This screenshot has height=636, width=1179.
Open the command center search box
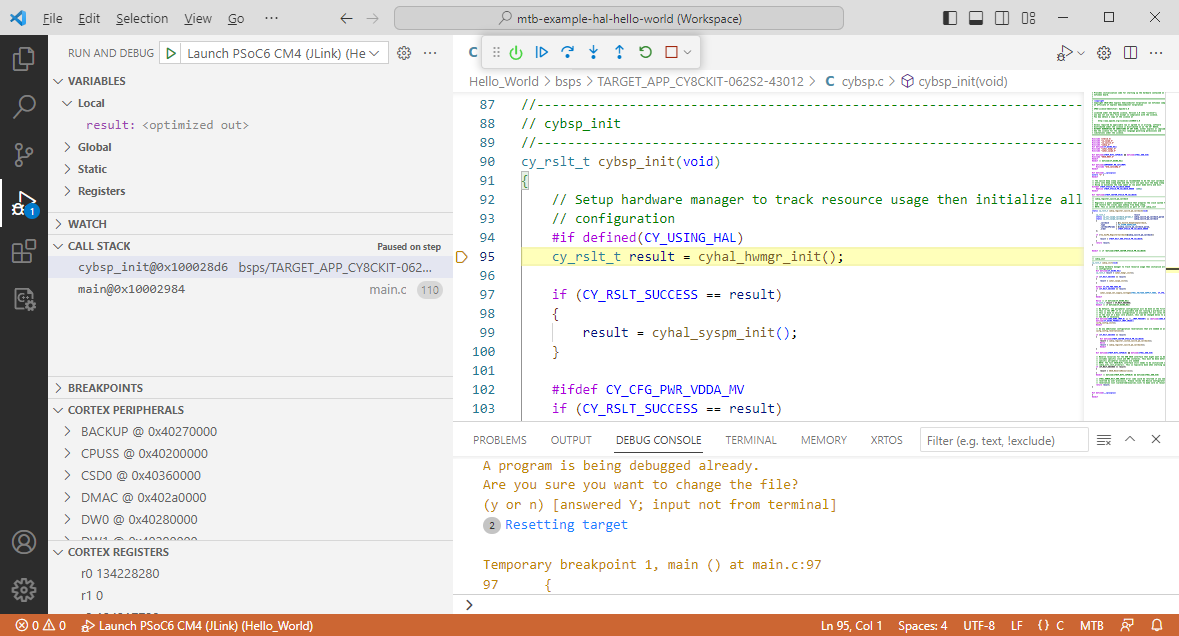(618, 18)
